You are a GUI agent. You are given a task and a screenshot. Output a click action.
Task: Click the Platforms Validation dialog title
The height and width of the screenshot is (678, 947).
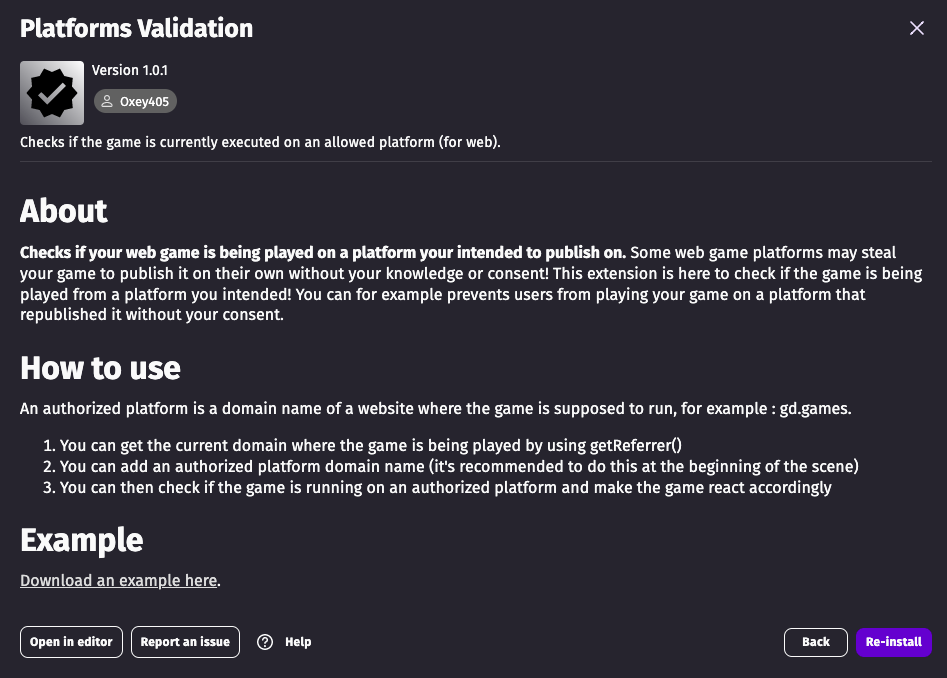click(x=136, y=28)
